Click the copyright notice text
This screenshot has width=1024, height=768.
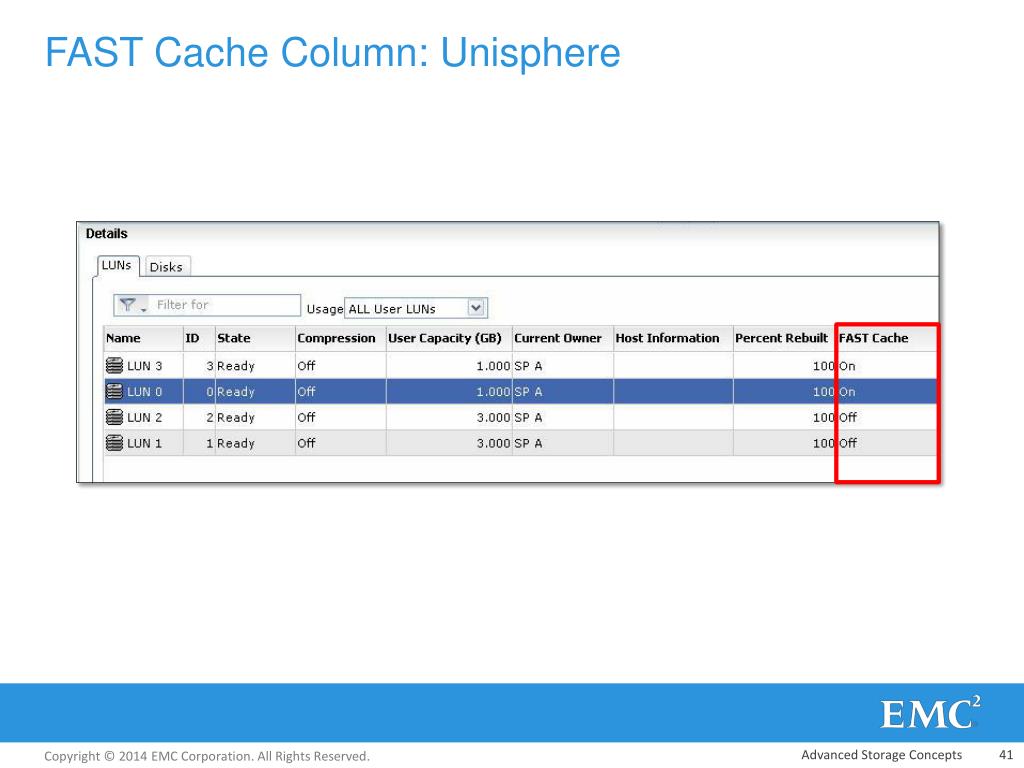coord(207,756)
